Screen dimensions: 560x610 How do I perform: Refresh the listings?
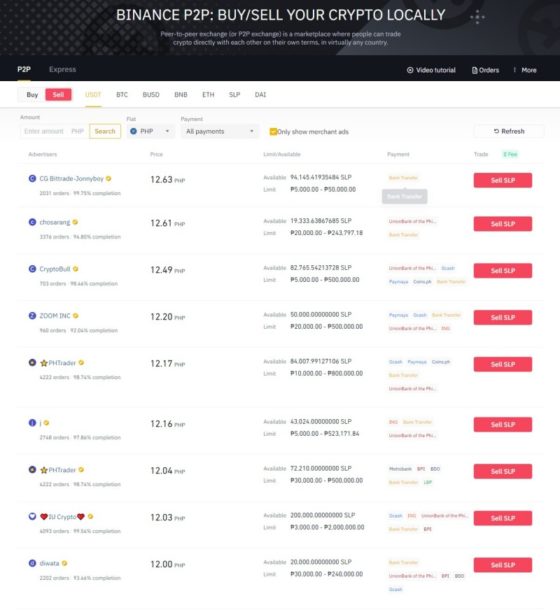point(509,131)
